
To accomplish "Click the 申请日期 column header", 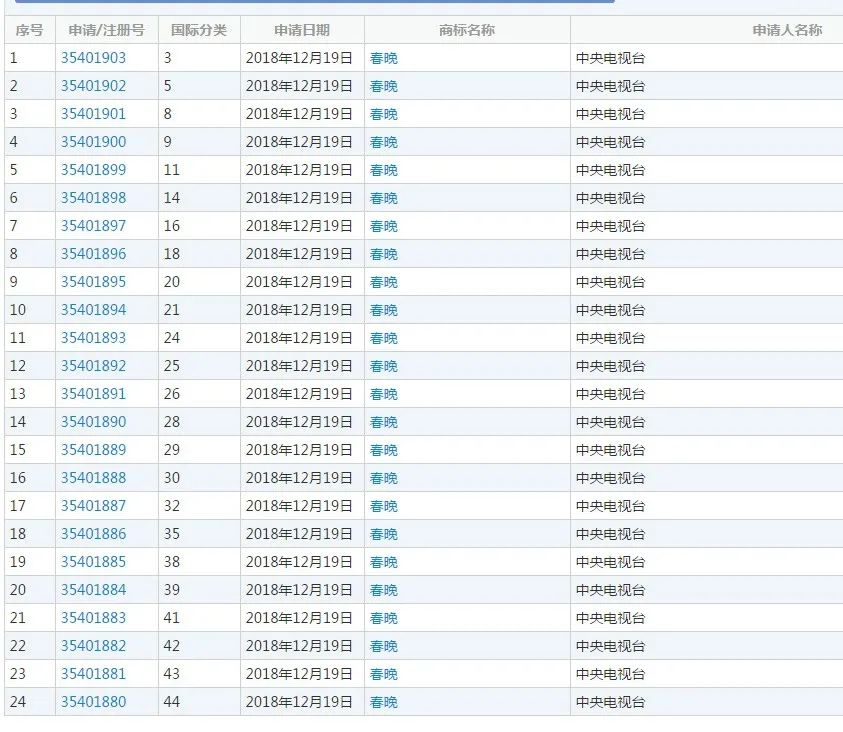I will point(302,30).
